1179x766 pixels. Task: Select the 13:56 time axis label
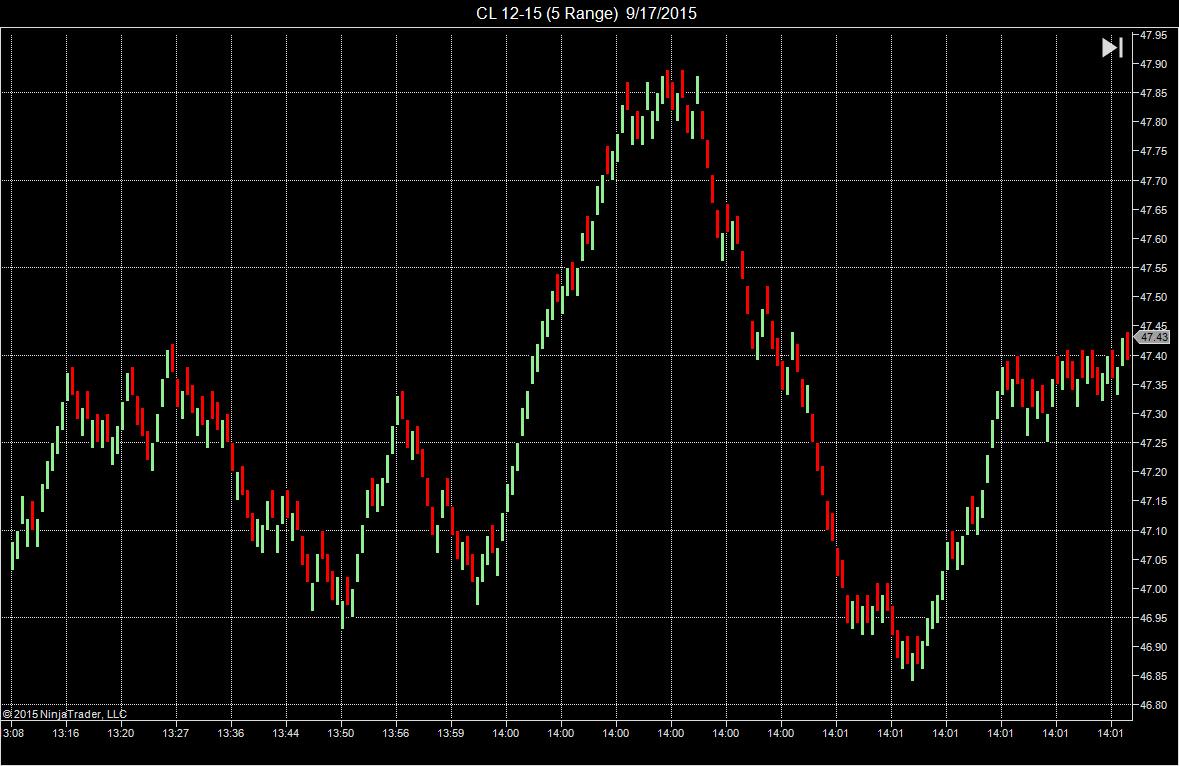[x=396, y=733]
